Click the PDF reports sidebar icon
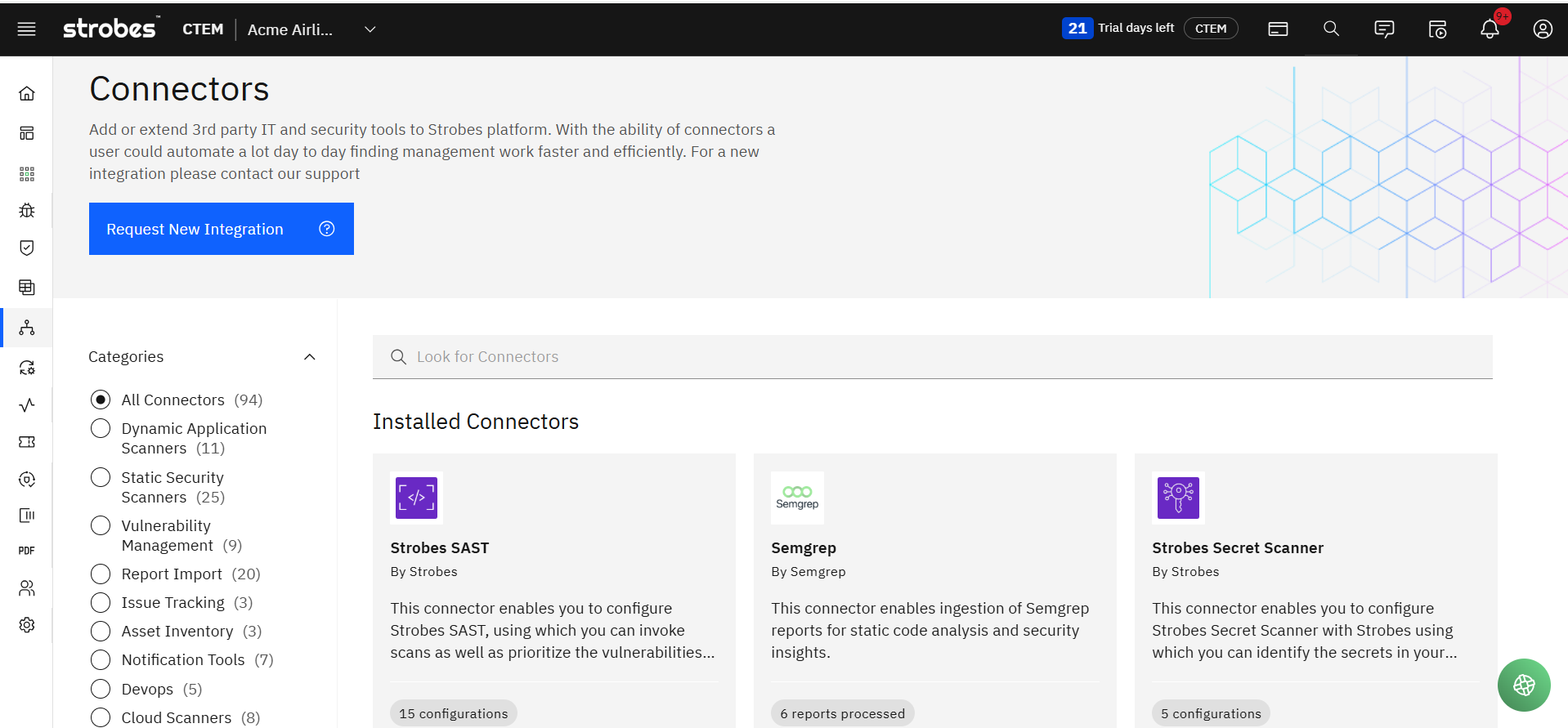The image size is (1568, 728). (x=27, y=551)
